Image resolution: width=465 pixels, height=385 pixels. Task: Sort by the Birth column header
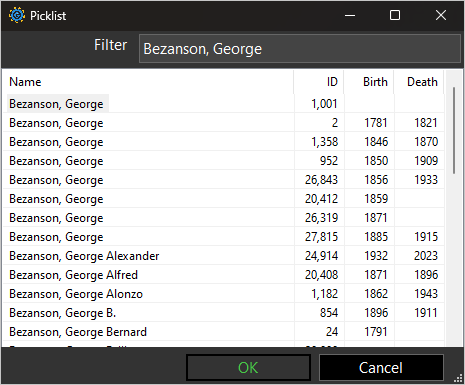(369, 82)
